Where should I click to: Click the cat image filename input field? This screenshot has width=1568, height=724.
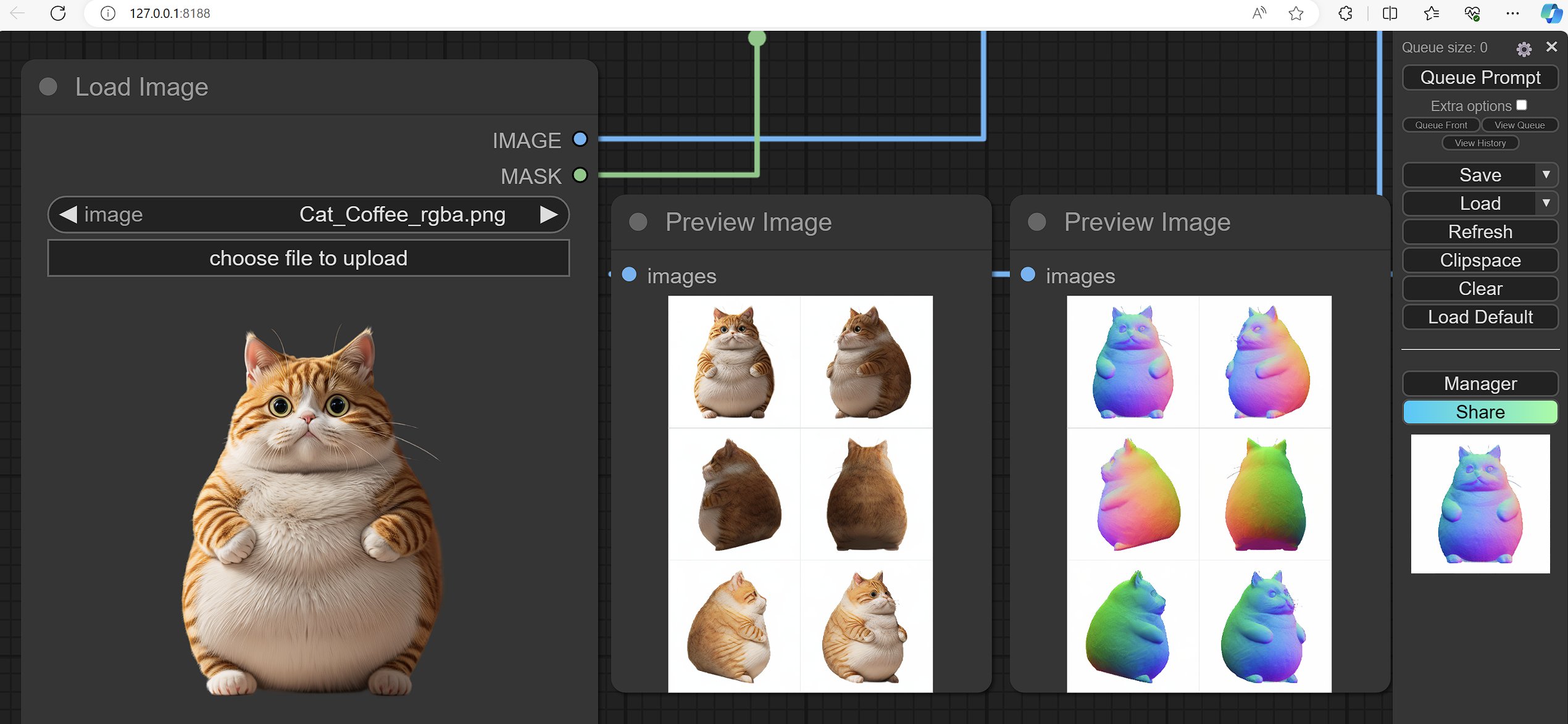pos(308,214)
